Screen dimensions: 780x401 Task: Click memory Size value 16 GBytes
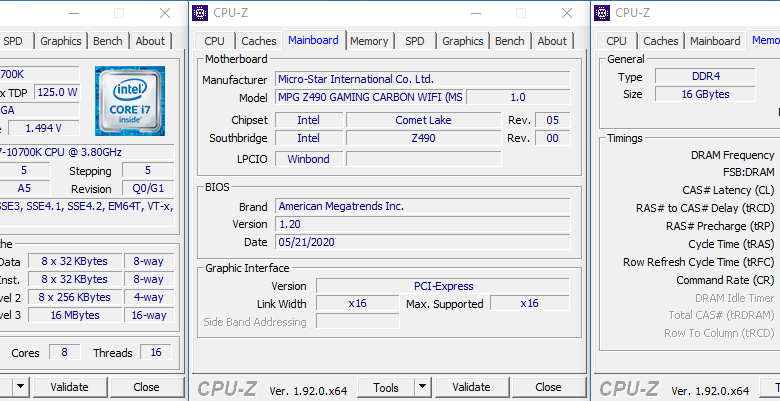(x=705, y=94)
